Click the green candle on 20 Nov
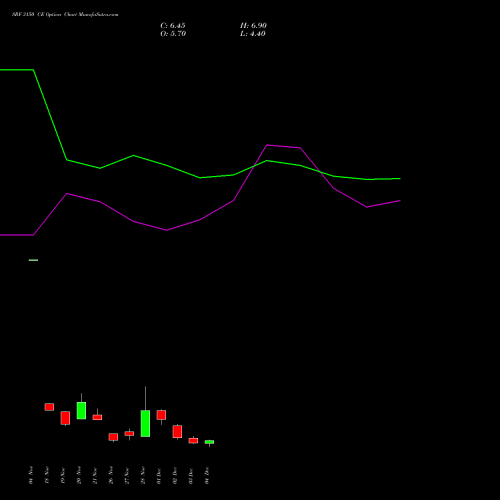Screen dimensions: 500x500 (81, 410)
